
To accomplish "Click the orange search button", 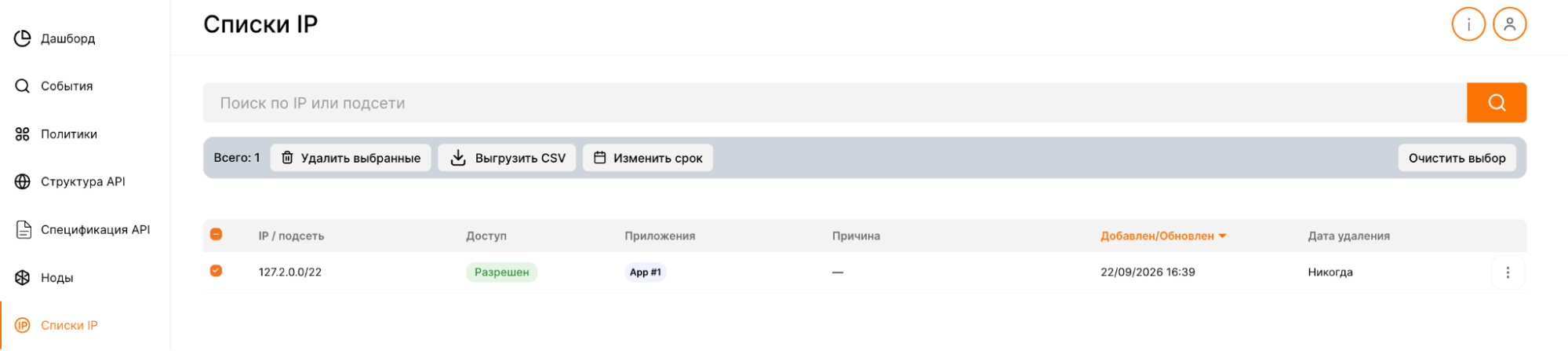I will 1497,103.
